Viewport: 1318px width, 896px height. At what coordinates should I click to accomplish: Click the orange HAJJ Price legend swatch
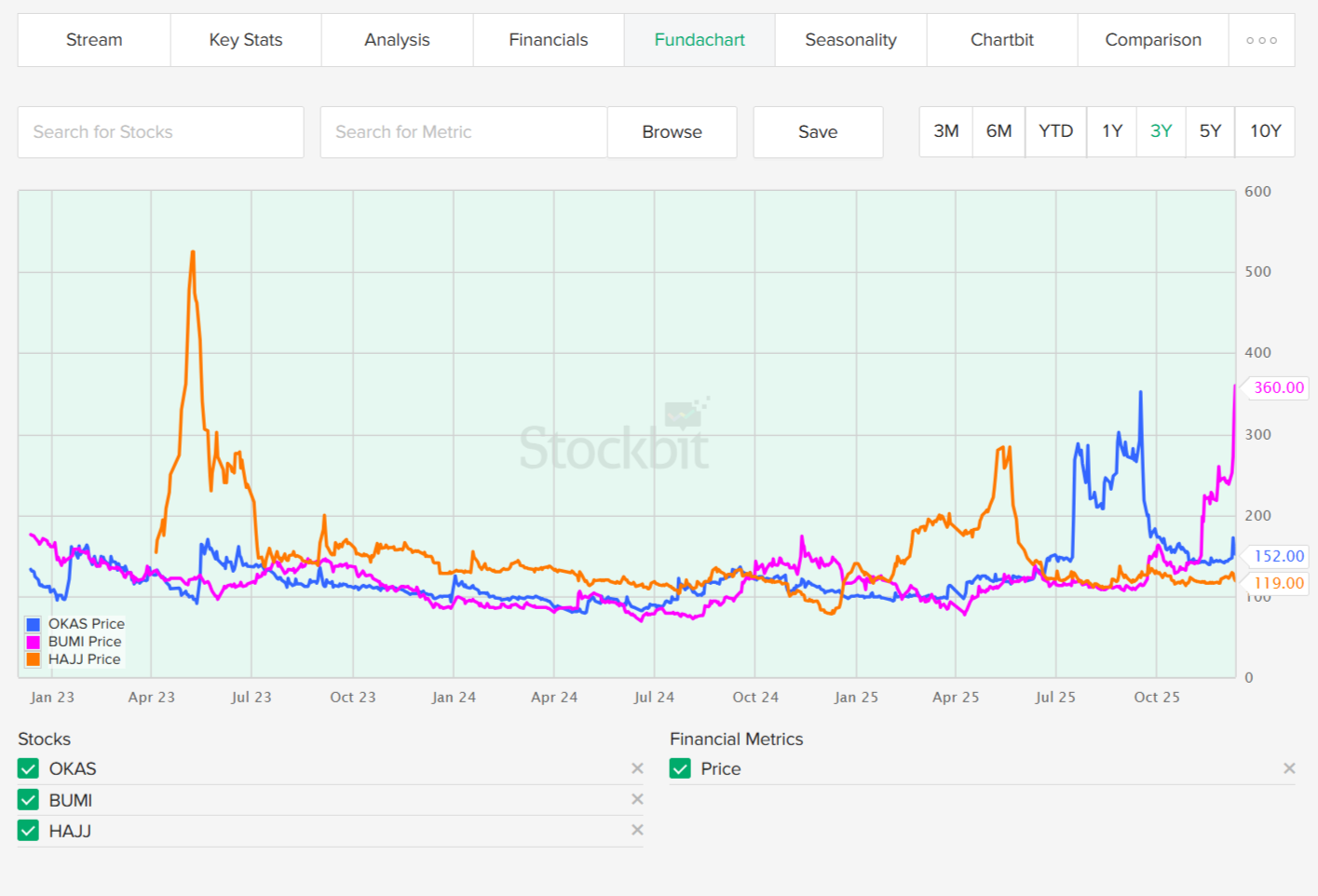coord(34,659)
